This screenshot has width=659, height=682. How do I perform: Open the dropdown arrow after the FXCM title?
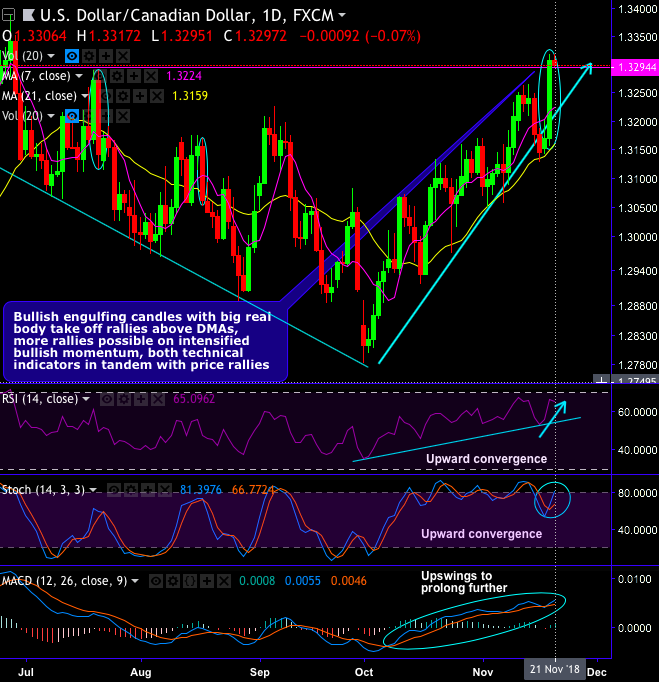click(x=342, y=15)
